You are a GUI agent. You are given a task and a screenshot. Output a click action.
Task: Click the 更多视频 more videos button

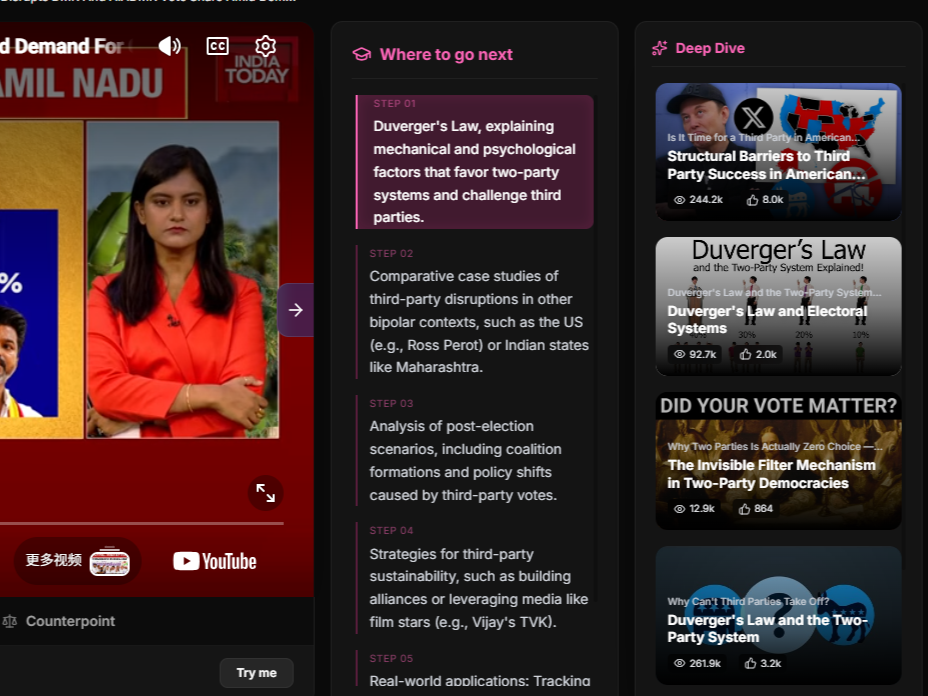(78, 560)
